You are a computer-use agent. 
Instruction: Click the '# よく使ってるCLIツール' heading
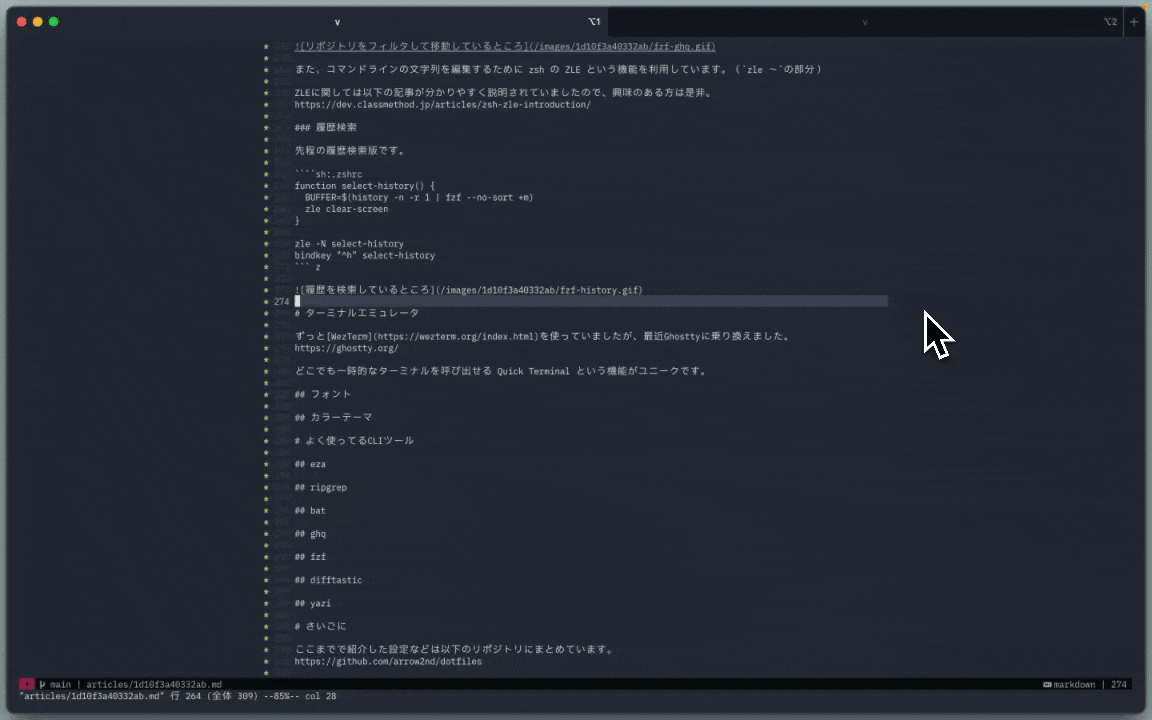354,441
